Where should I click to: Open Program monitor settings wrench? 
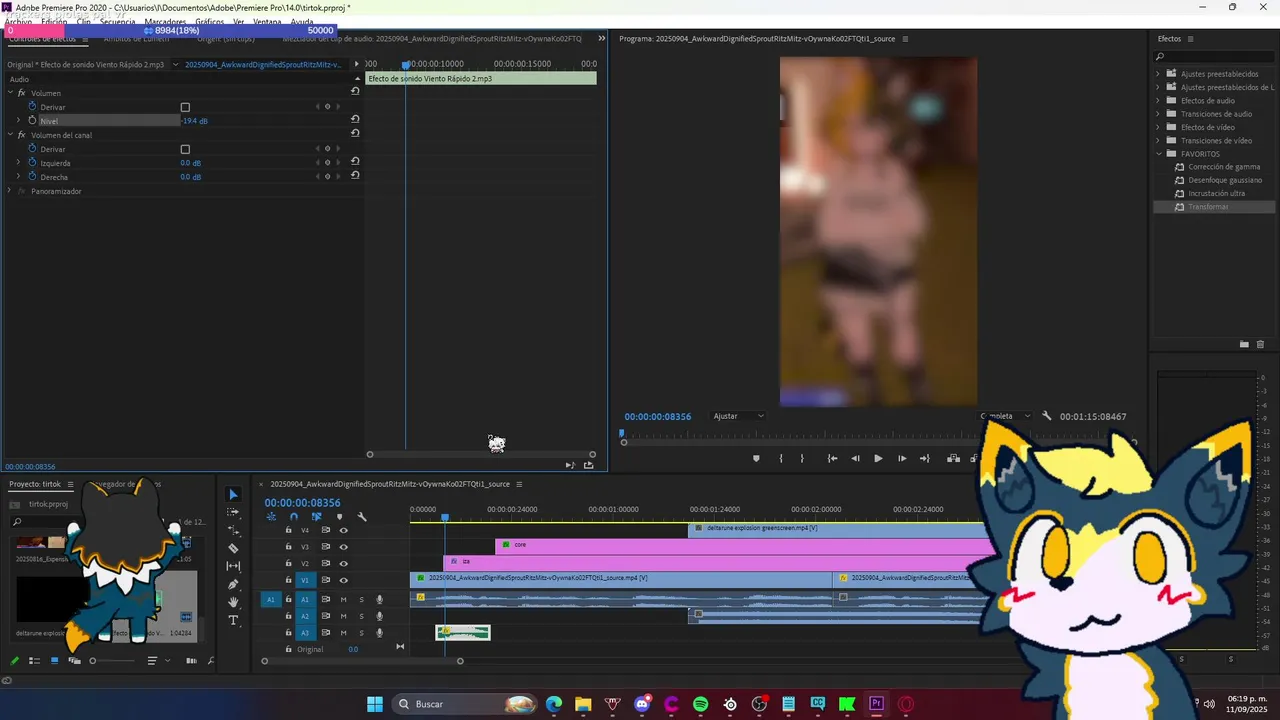pos(1047,416)
